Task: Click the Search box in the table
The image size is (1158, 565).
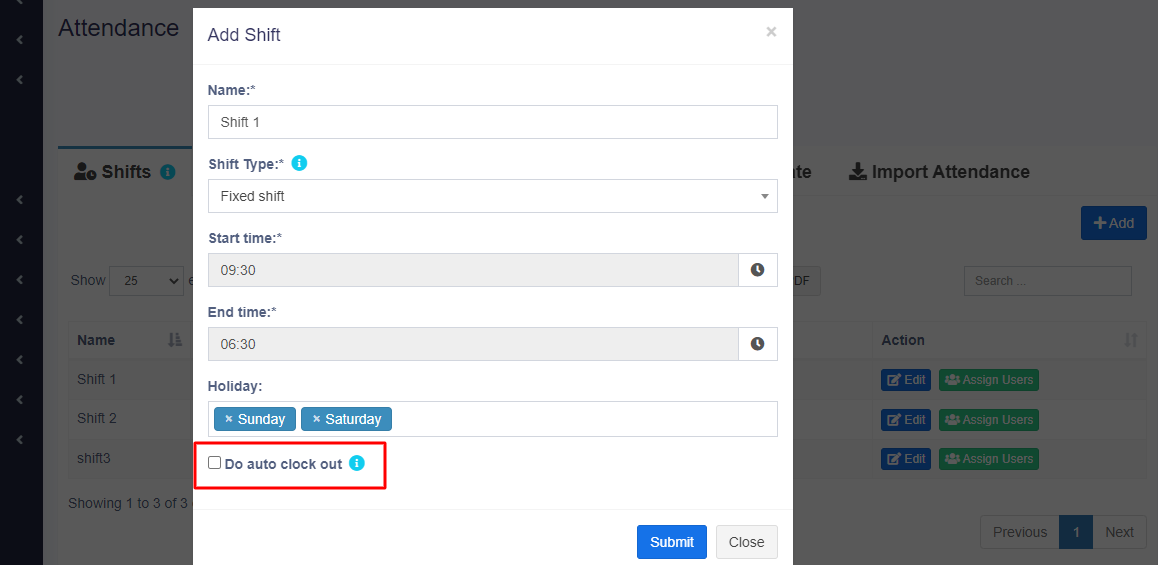Action: click(x=1047, y=281)
